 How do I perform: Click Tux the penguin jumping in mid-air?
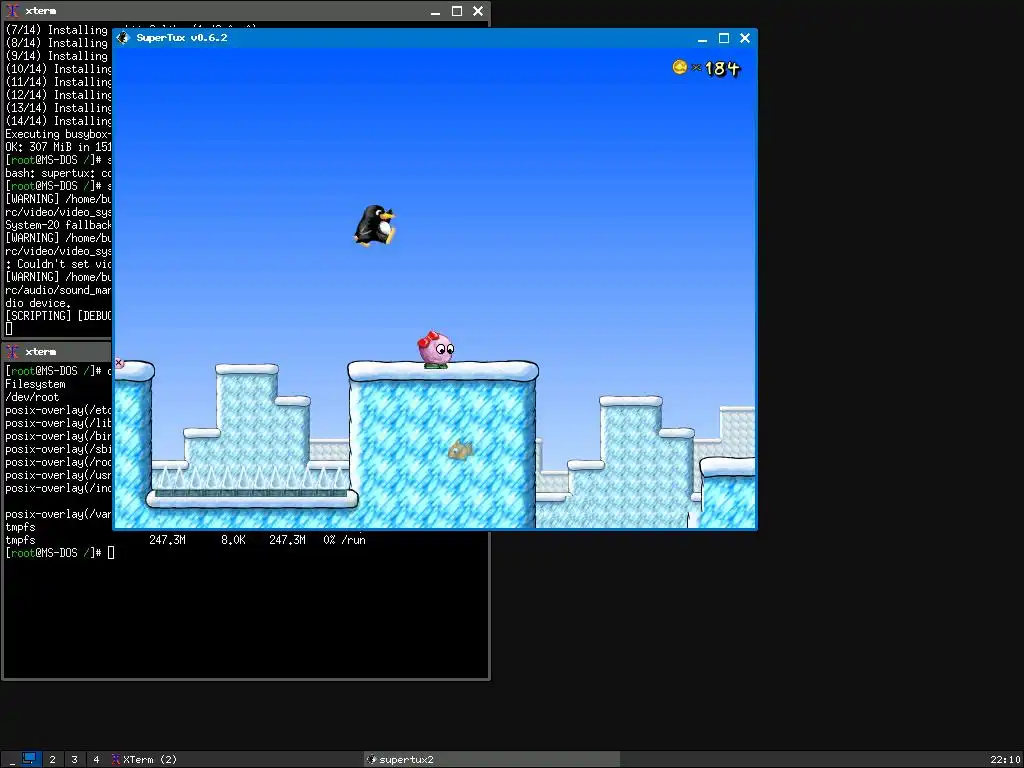point(375,225)
